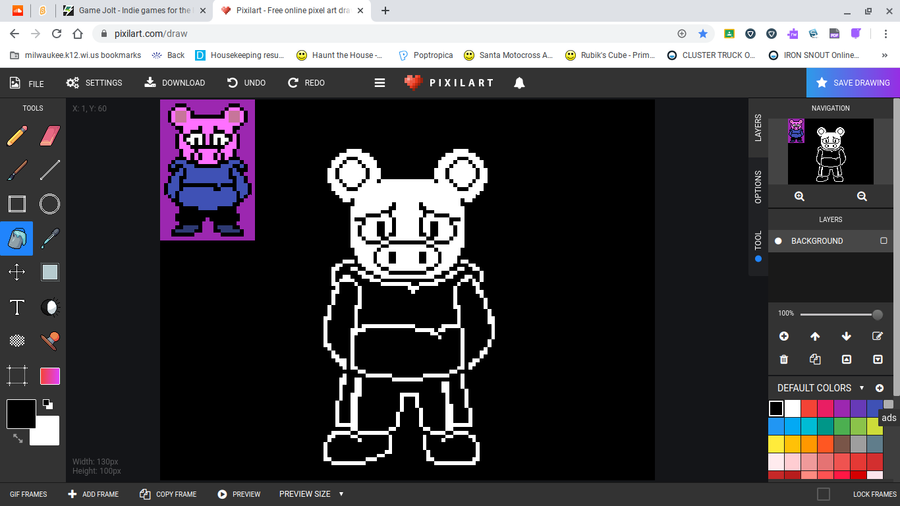Viewport: 900px width, 506px height.
Task: Delete the selected layer trash icon
Action: (783, 359)
